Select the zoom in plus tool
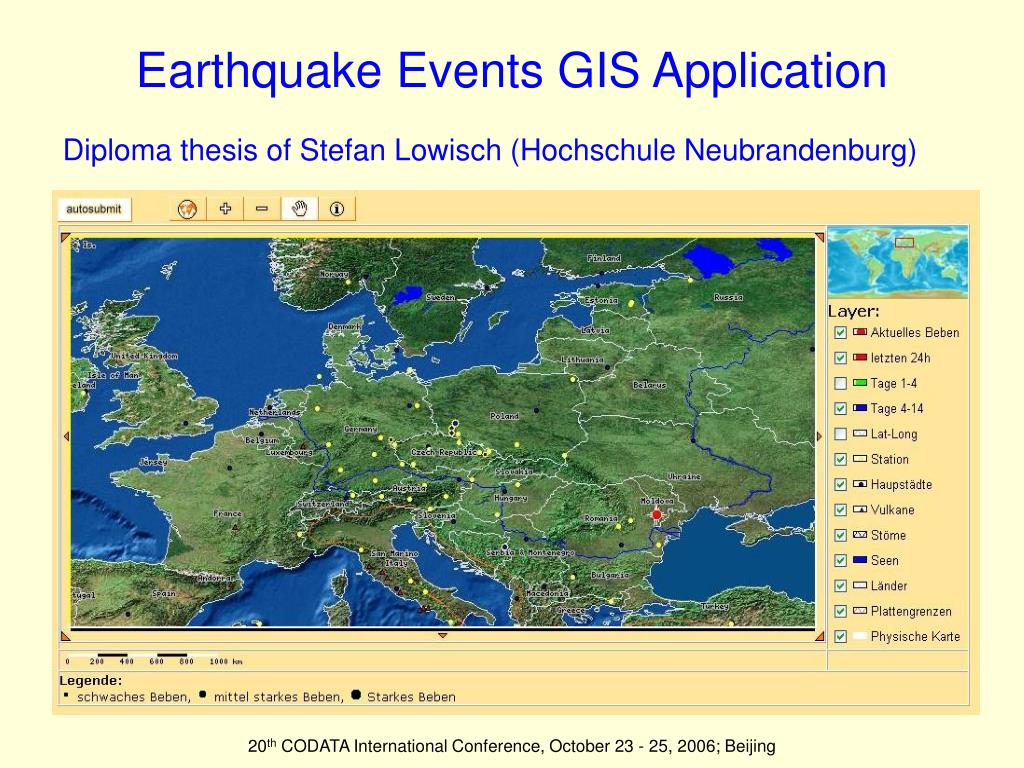 point(225,209)
